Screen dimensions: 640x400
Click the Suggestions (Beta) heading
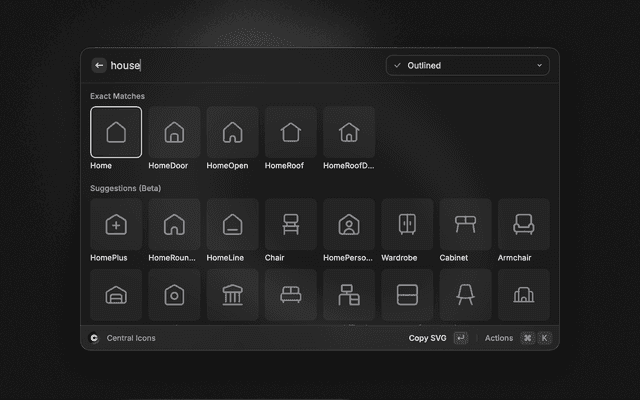(126, 188)
